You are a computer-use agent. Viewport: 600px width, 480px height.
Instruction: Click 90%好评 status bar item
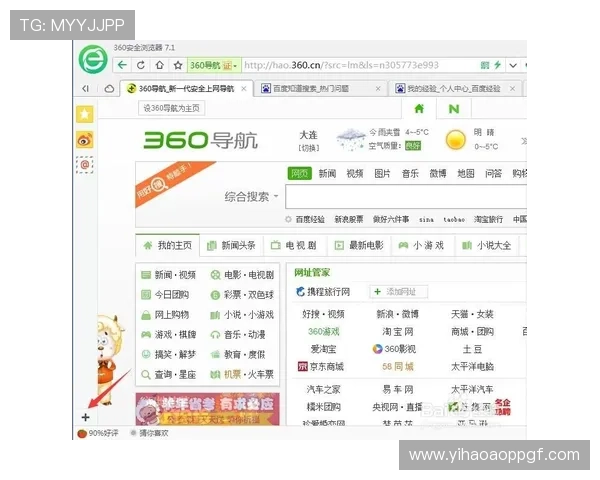pos(98,433)
